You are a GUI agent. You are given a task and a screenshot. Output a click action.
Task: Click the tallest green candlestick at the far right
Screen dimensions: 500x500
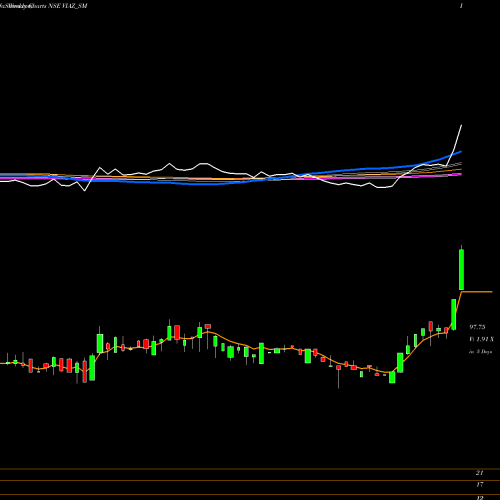pyautogui.click(x=461, y=269)
